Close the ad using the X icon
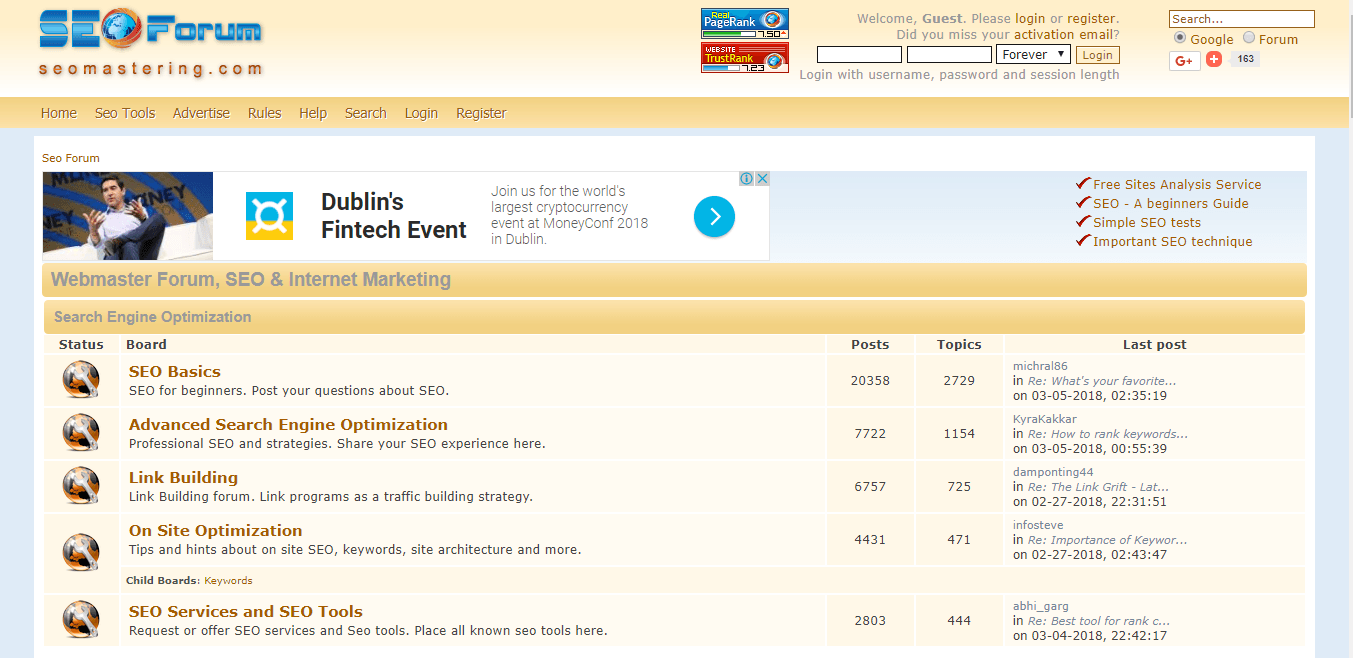Viewport: 1353px width, 658px height. [x=762, y=179]
